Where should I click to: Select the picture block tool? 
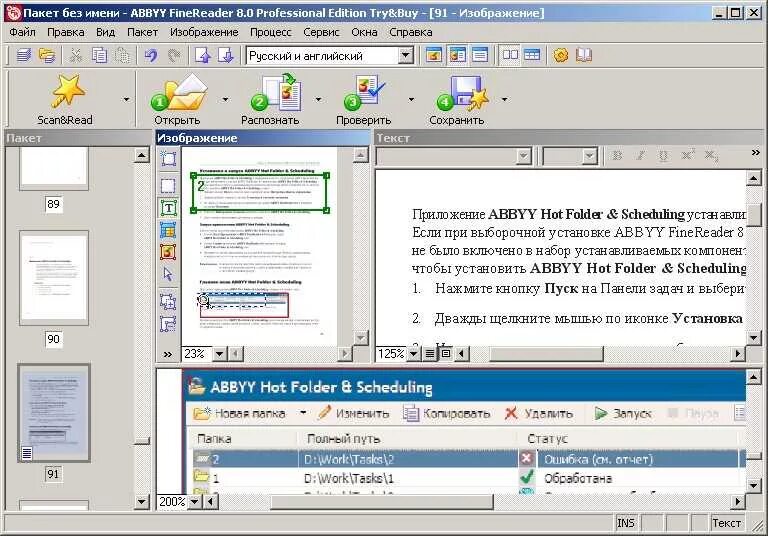coord(168,252)
